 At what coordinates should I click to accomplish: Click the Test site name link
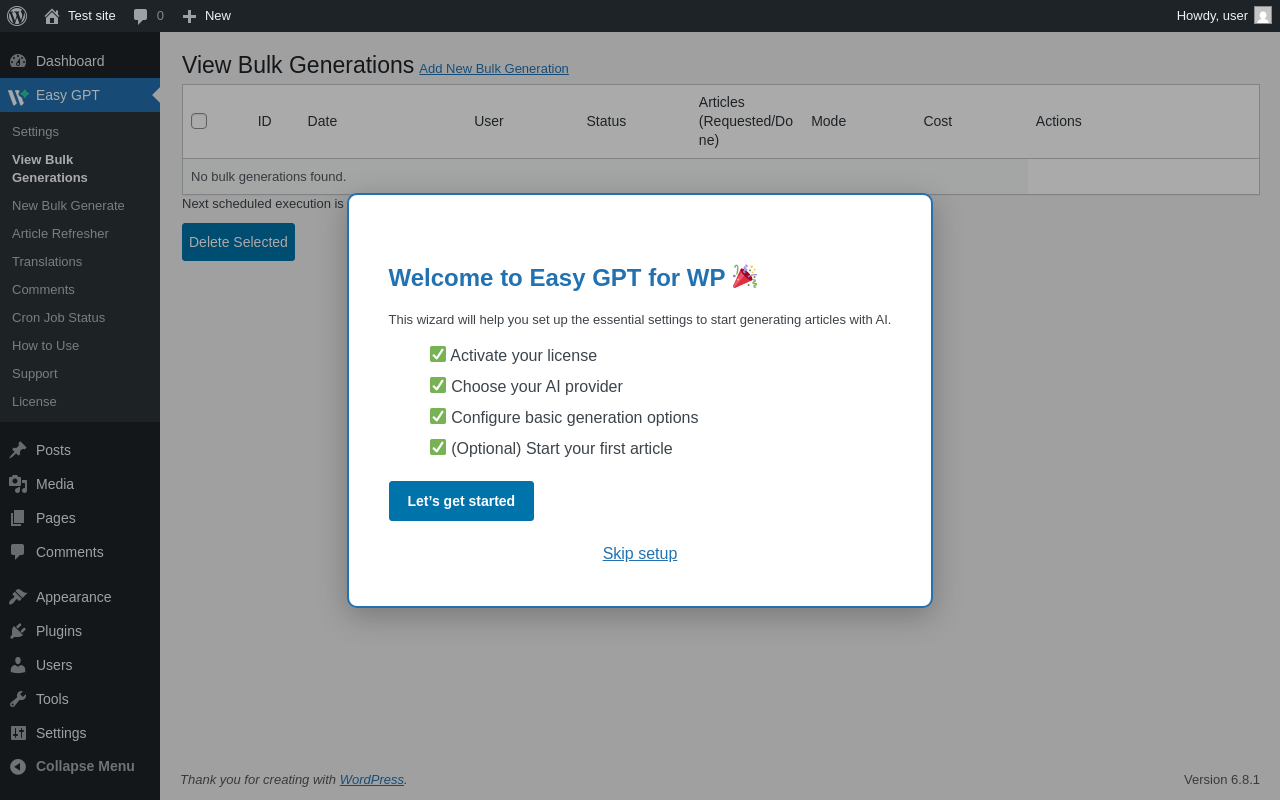click(92, 15)
